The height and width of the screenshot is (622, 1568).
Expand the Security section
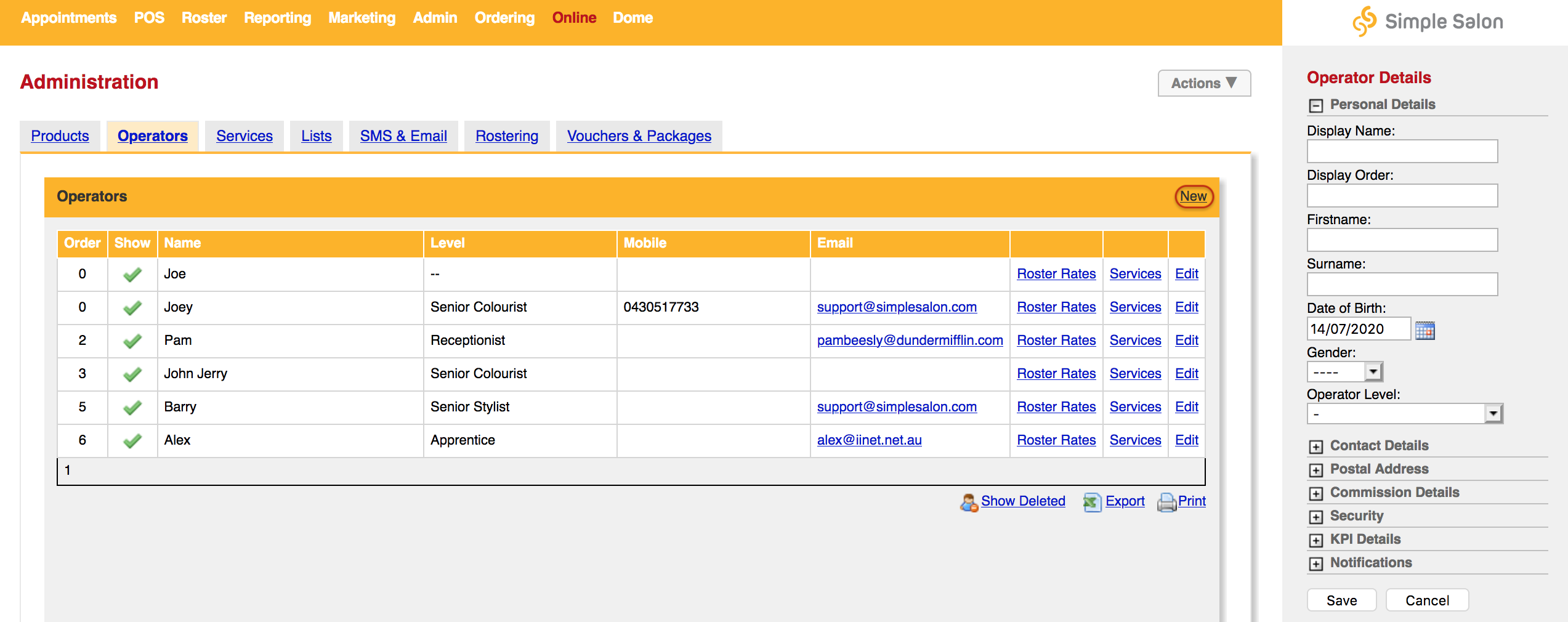click(1316, 515)
